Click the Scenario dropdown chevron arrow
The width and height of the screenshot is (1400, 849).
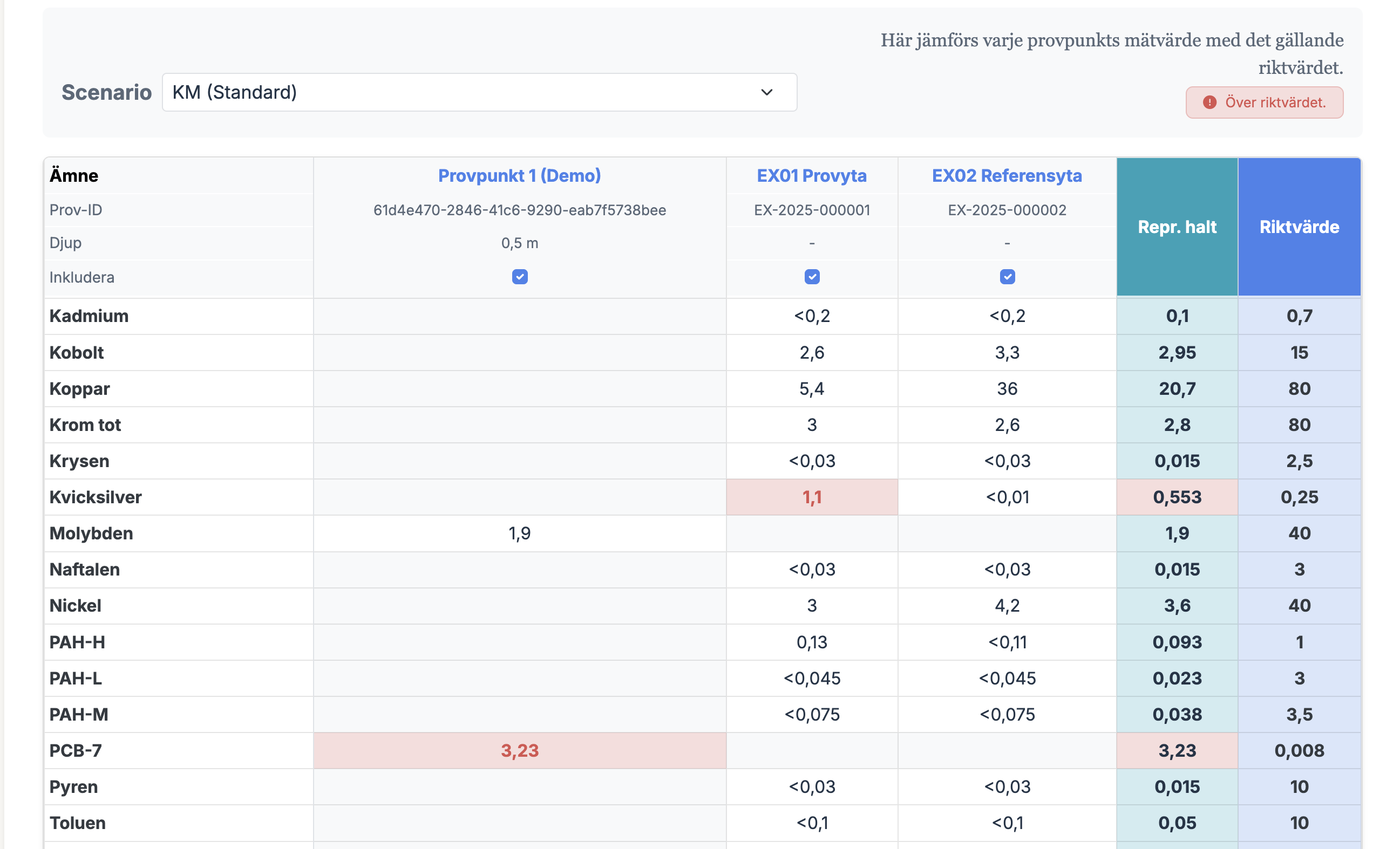(x=766, y=93)
